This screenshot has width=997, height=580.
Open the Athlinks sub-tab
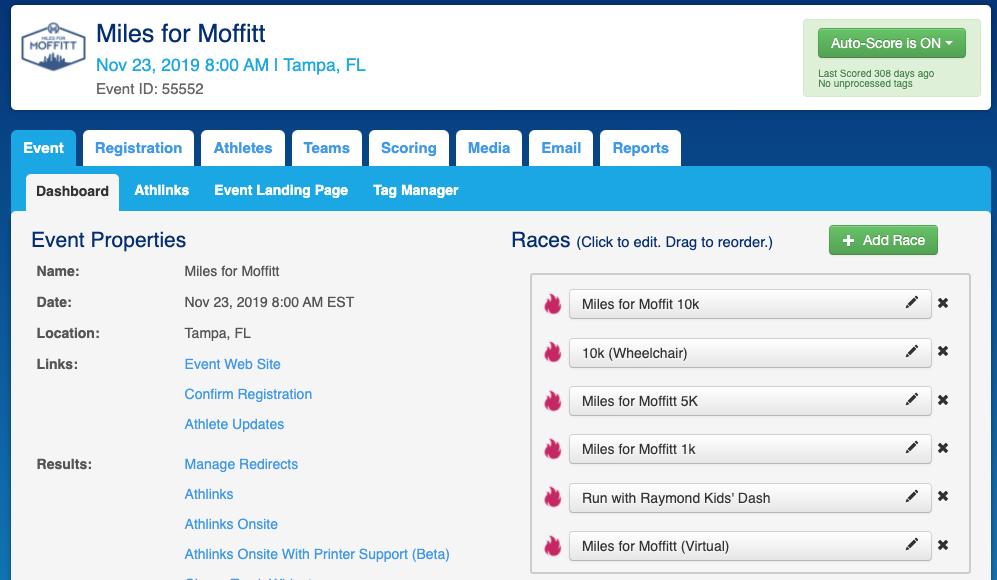tap(162, 190)
